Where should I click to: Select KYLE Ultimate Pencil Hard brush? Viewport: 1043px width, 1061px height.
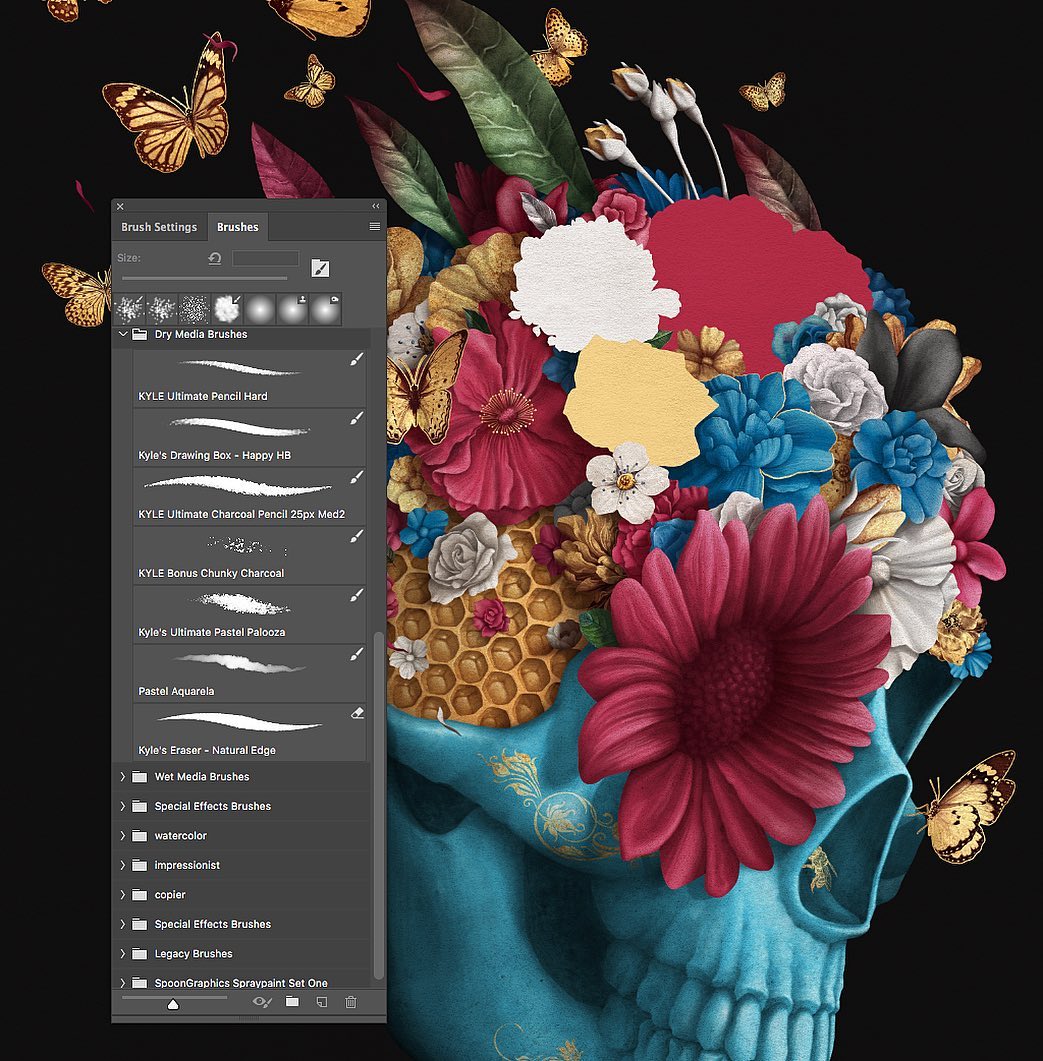point(249,378)
